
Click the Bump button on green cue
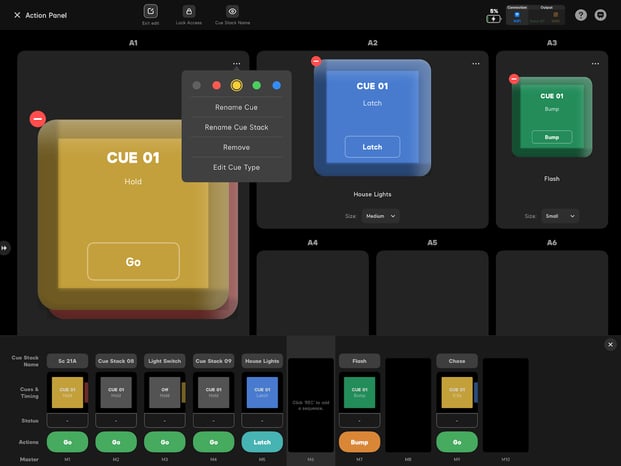[x=552, y=137]
